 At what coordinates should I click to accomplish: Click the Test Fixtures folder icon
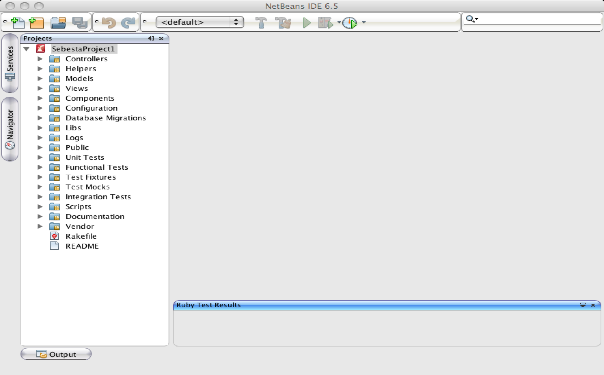pyautogui.click(x=55, y=177)
